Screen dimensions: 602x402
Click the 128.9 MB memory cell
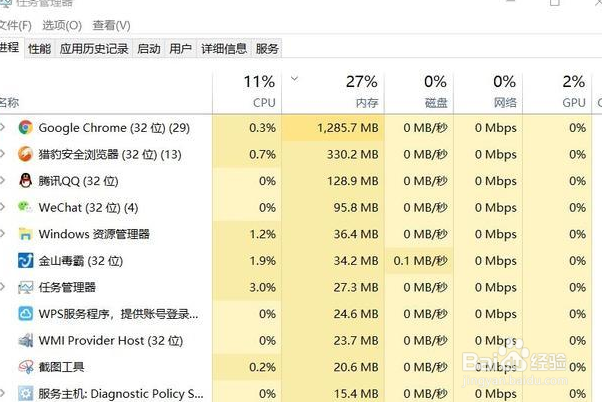pos(333,181)
